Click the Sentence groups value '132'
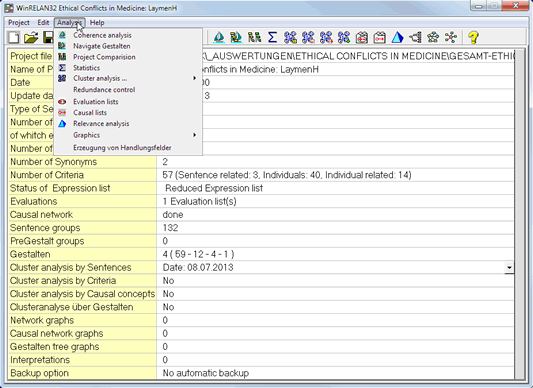The image size is (533, 388). pos(170,228)
